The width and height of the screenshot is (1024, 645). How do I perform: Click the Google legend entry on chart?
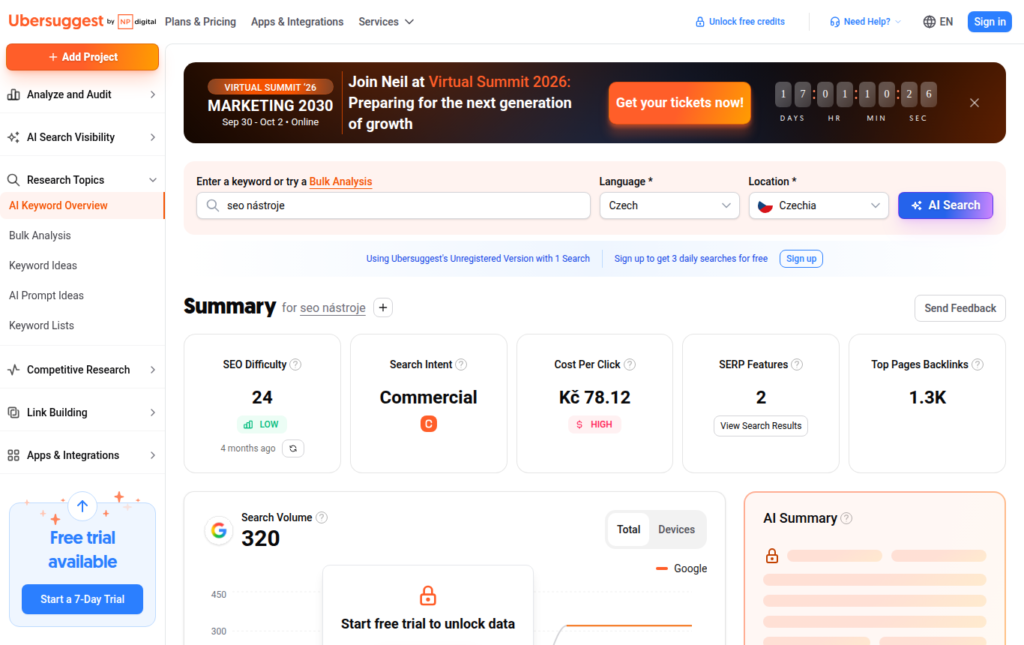[681, 569]
